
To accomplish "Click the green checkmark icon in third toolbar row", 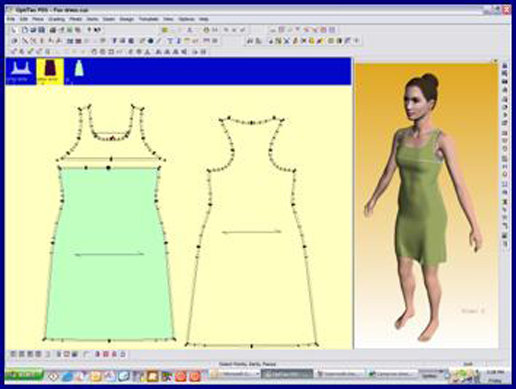I will click(31, 52).
